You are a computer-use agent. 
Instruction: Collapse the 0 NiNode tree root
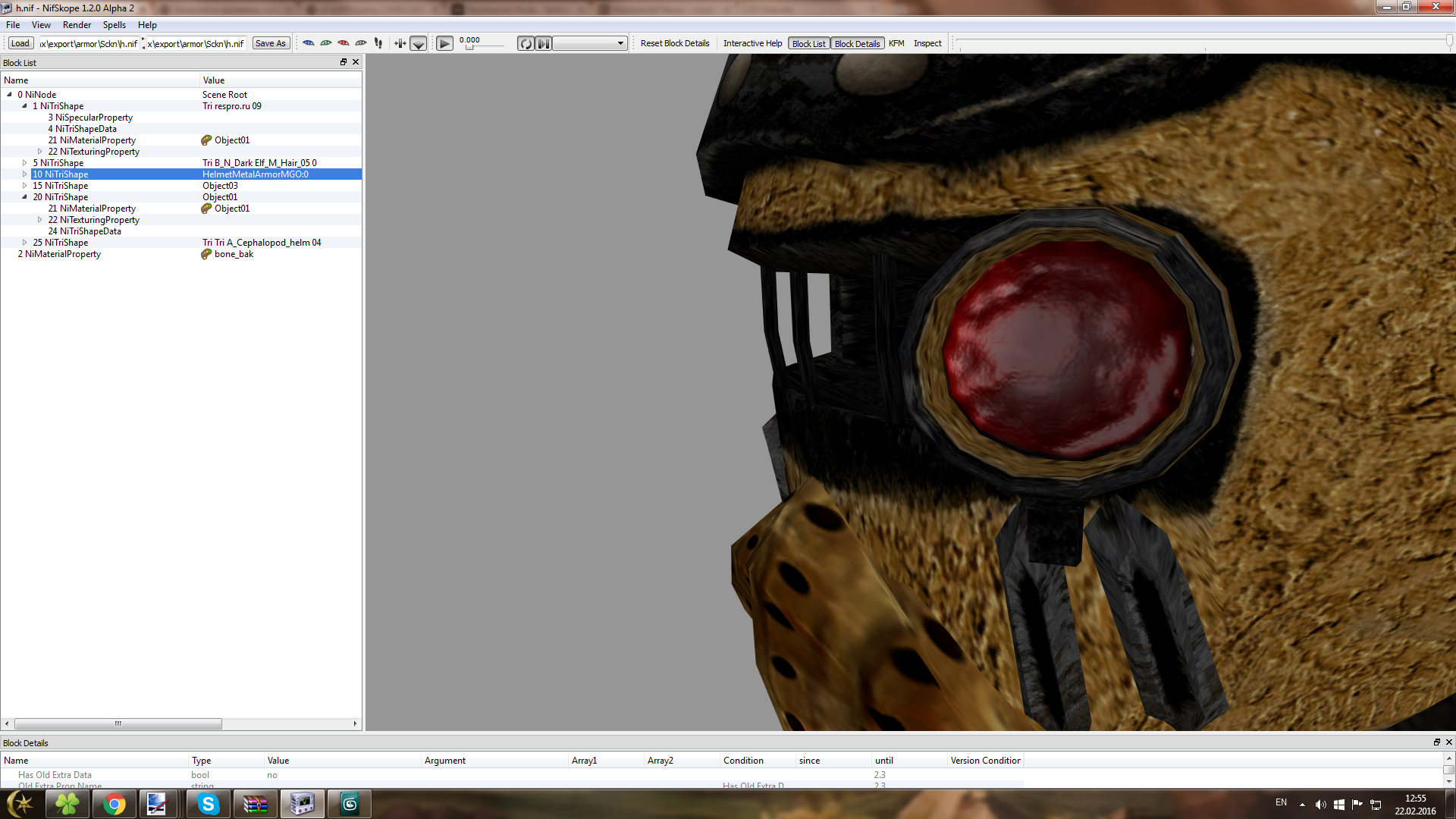pyautogui.click(x=9, y=95)
